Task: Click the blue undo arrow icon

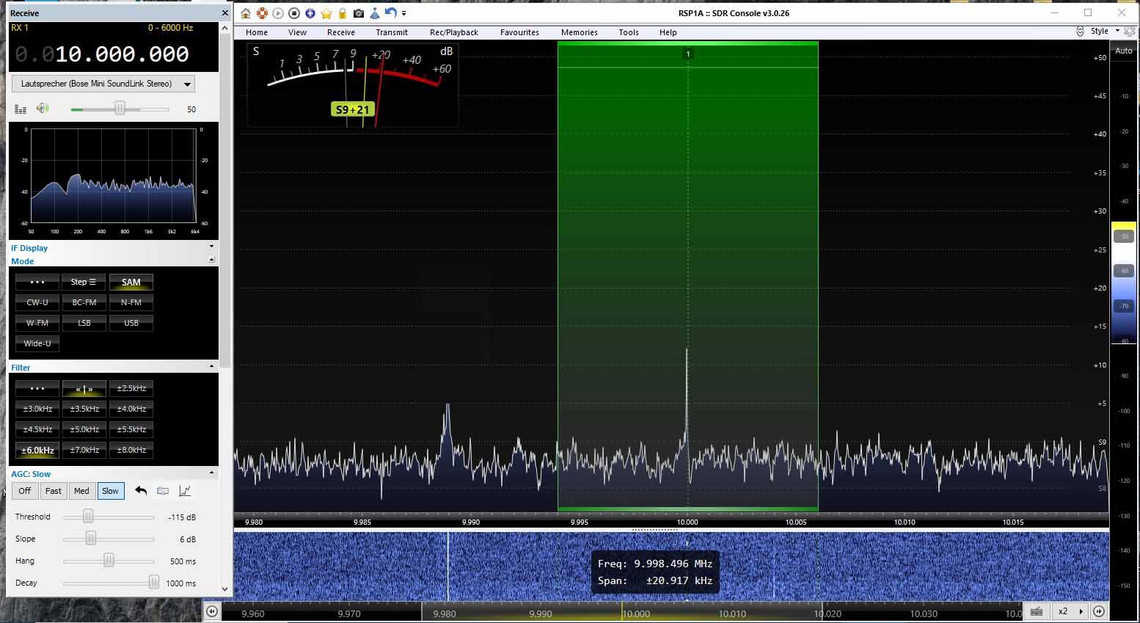Action: [390, 12]
